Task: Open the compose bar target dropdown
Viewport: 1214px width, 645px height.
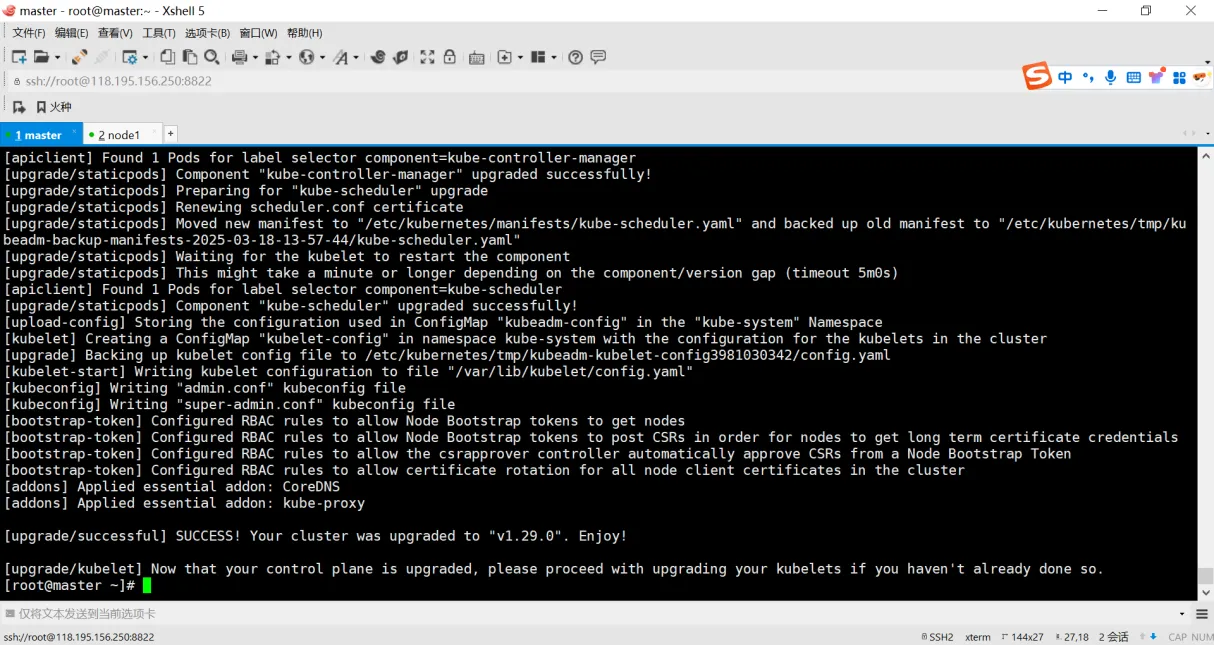Action: tap(1182, 614)
